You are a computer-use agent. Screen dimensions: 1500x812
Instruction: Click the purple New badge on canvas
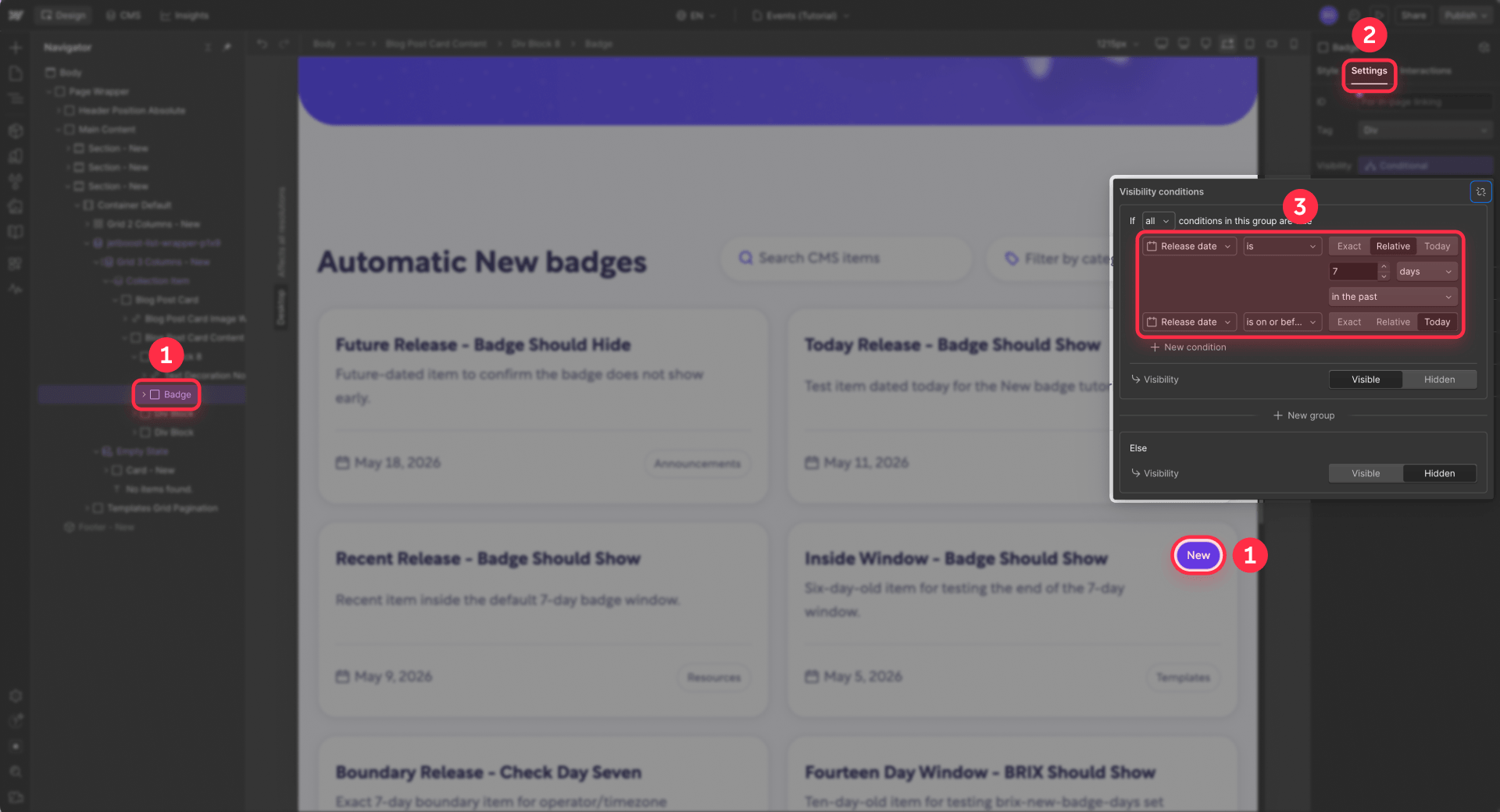point(1198,555)
